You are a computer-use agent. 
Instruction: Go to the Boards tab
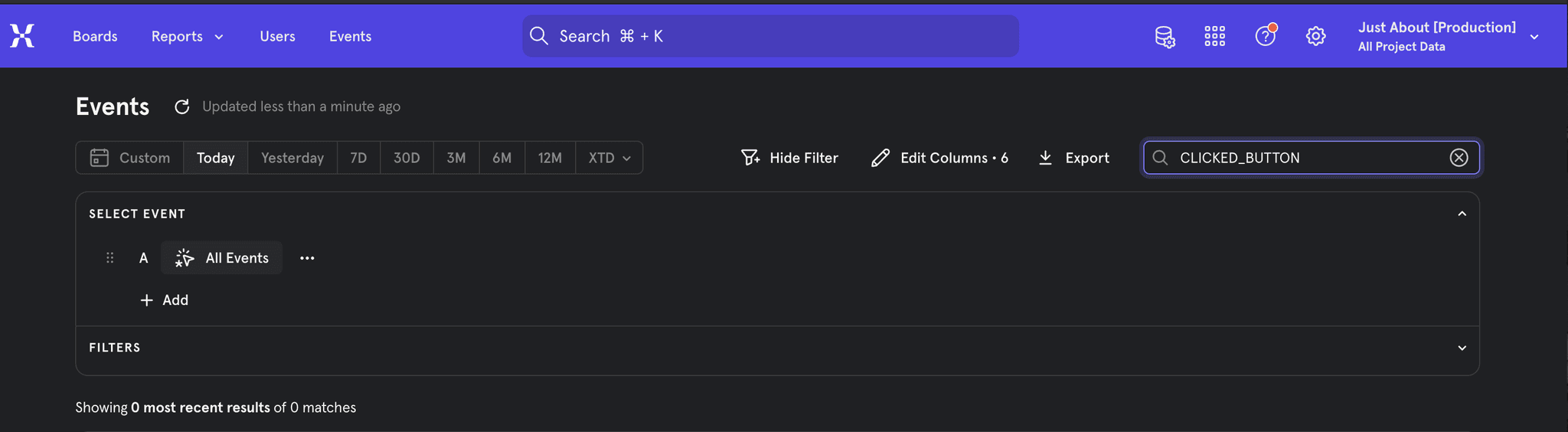pos(95,36)
